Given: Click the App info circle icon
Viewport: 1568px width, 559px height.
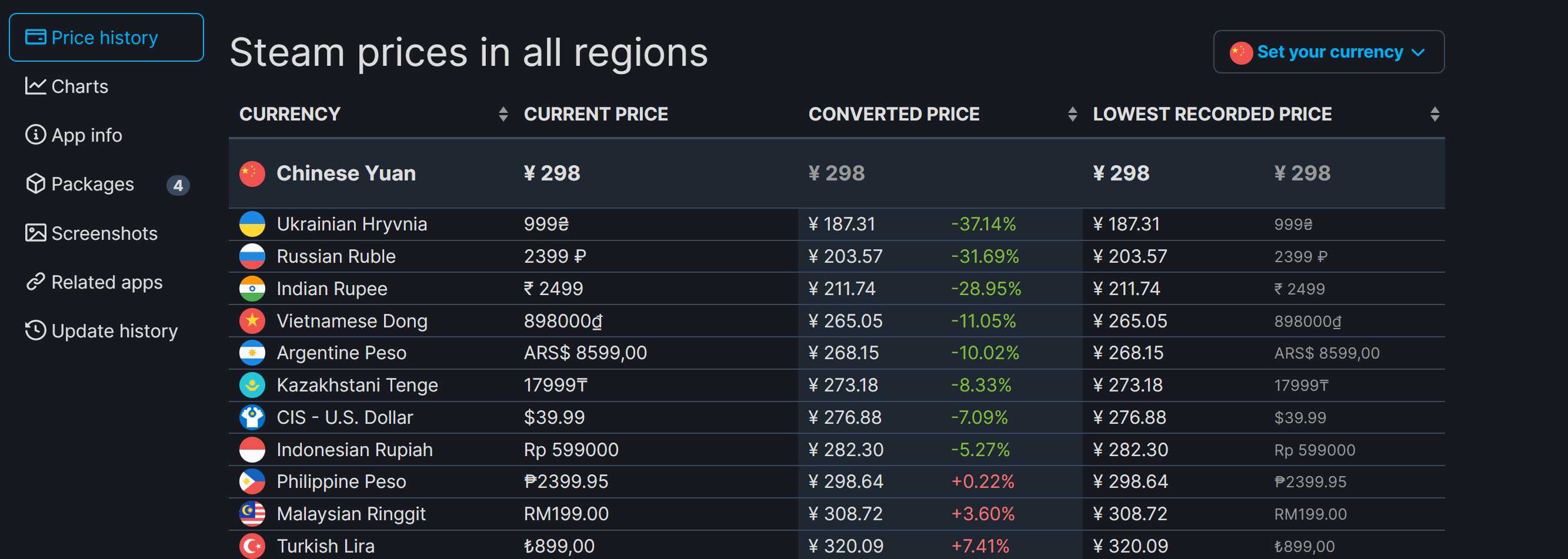Looking at the screenshot, I should pyautogui.click(x=35, y=135).
